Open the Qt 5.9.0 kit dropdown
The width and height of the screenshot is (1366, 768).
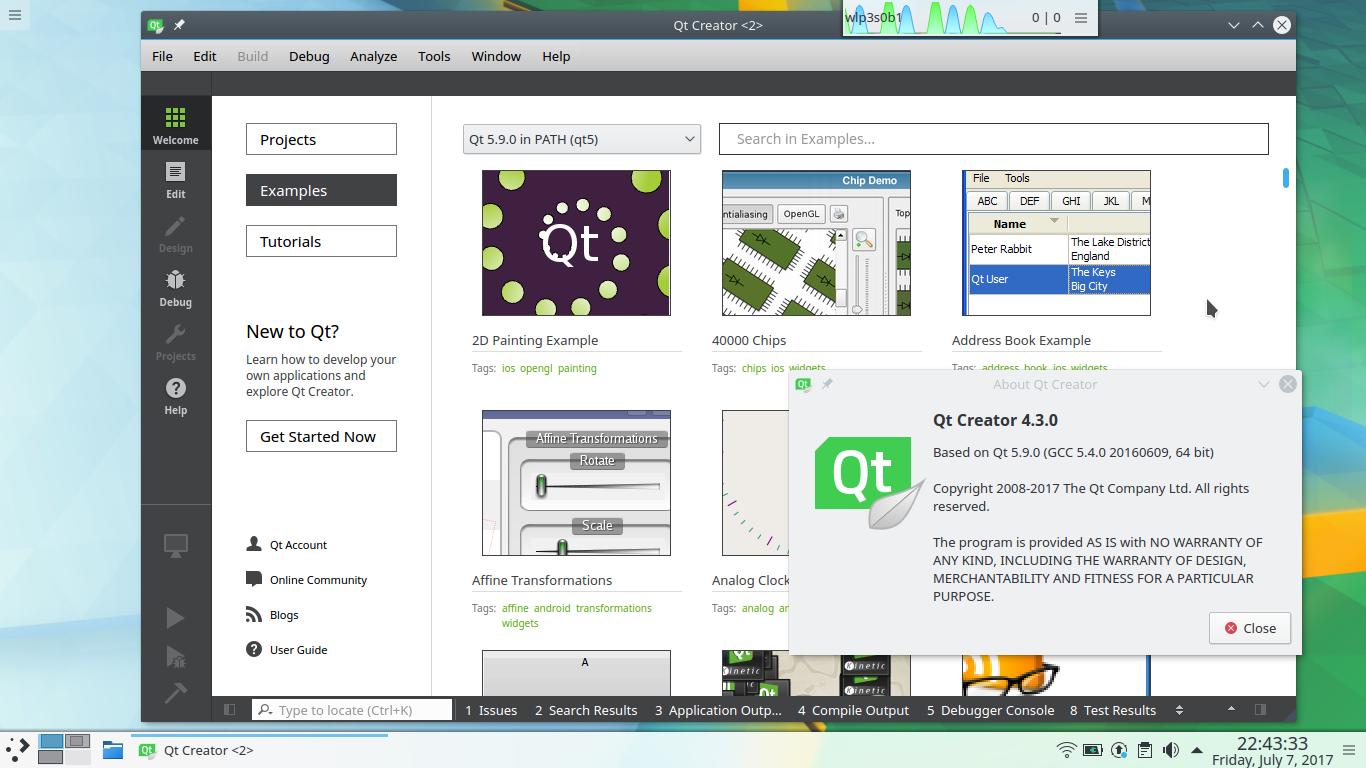click(580, 139)
